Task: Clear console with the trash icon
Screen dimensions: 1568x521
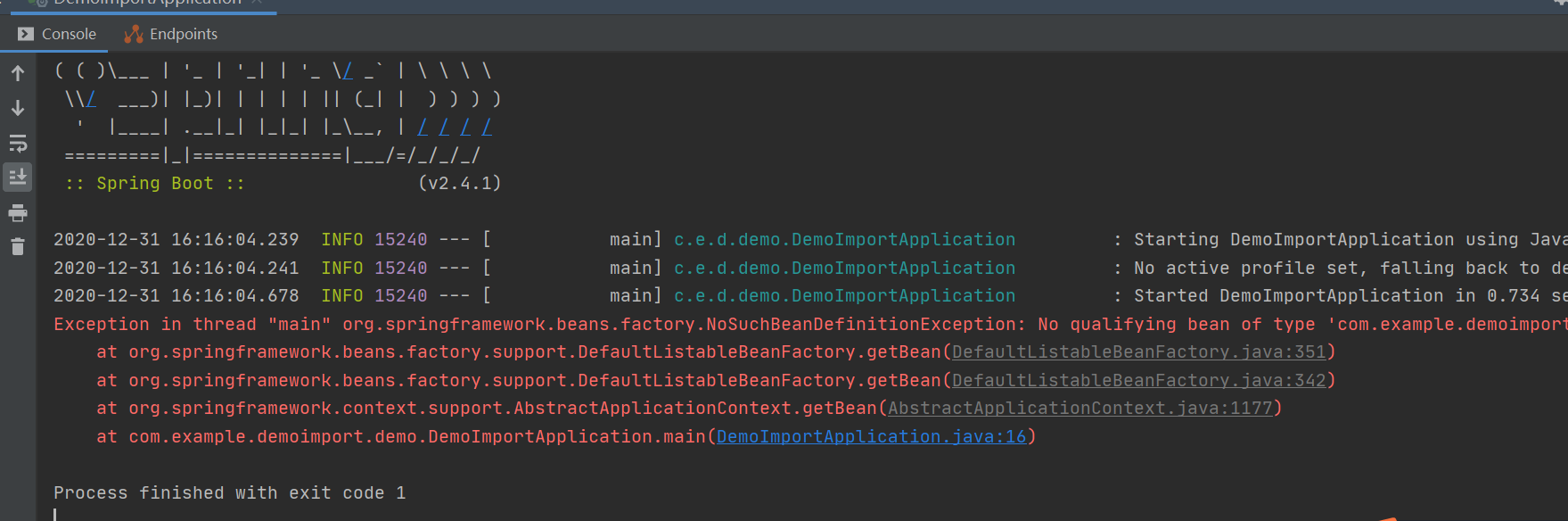Action: tap(18, 246)
